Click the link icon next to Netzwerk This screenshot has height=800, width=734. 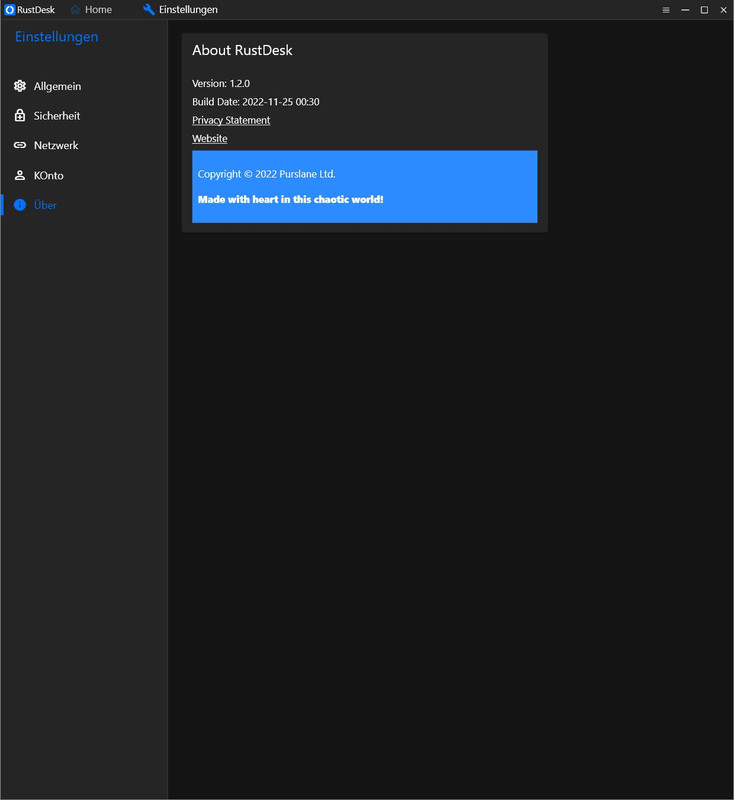tap(20, 145)
